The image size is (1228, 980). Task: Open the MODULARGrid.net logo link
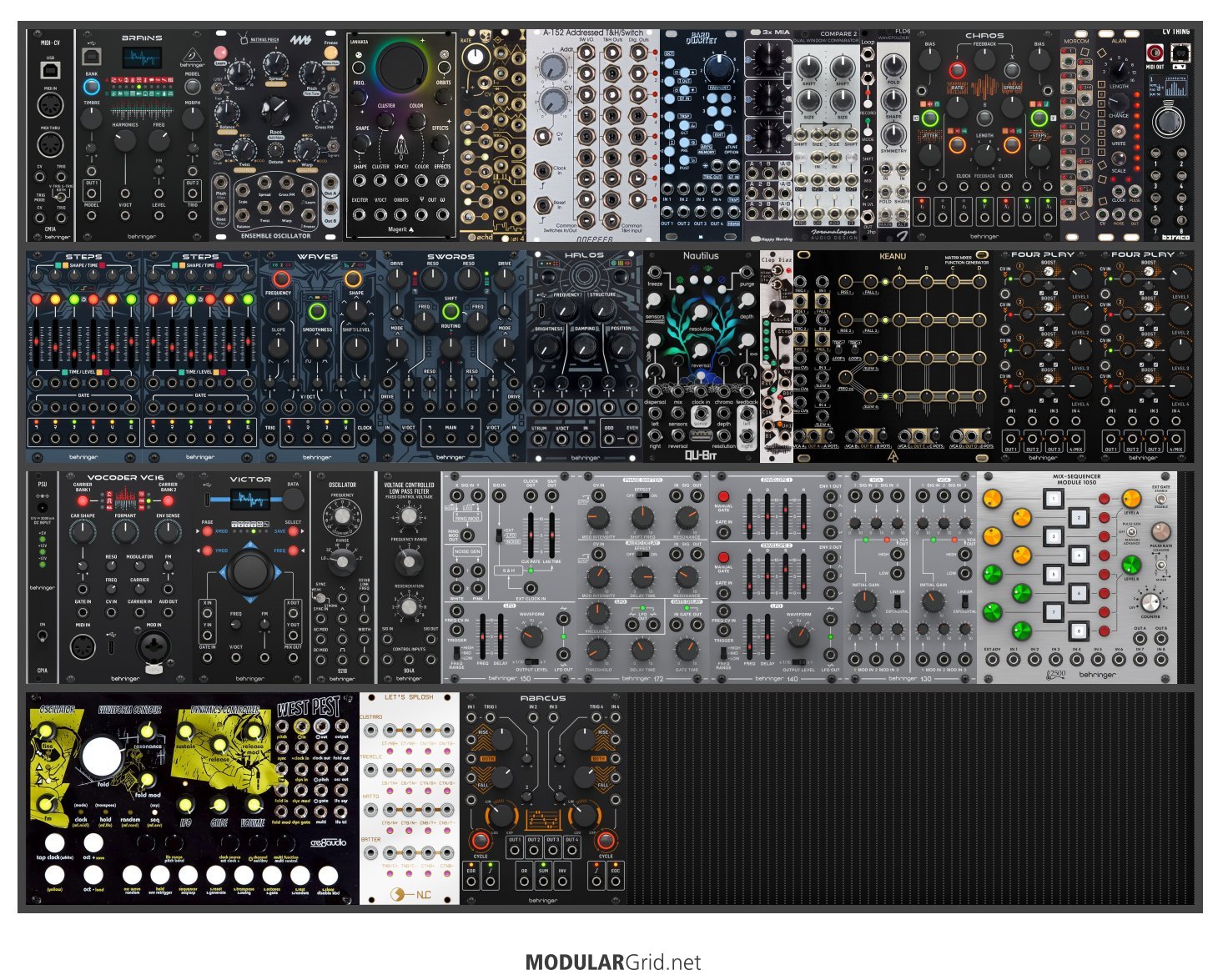613,962
